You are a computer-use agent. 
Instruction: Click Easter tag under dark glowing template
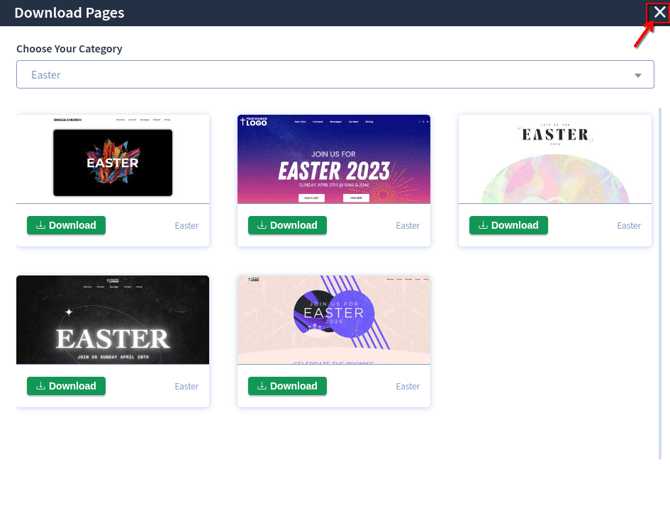[x=187, y=387]
